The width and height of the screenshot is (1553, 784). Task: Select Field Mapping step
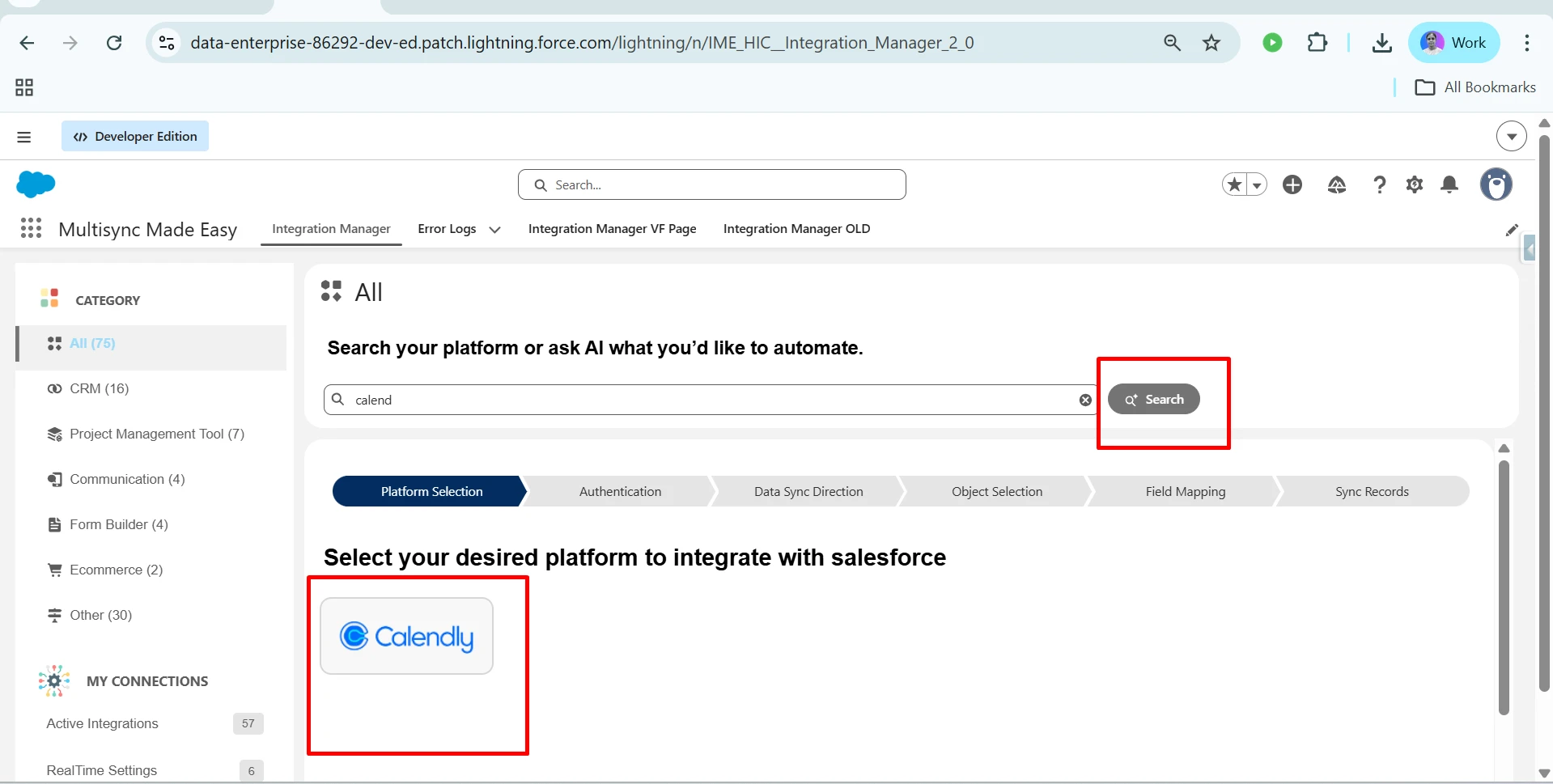(1186, 491)
